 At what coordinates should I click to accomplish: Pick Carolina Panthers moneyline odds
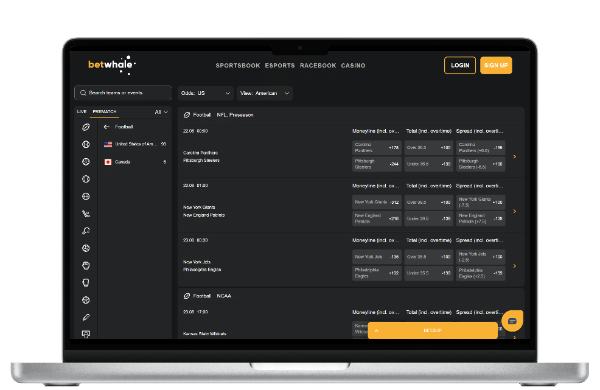click(x=377, y=147)
